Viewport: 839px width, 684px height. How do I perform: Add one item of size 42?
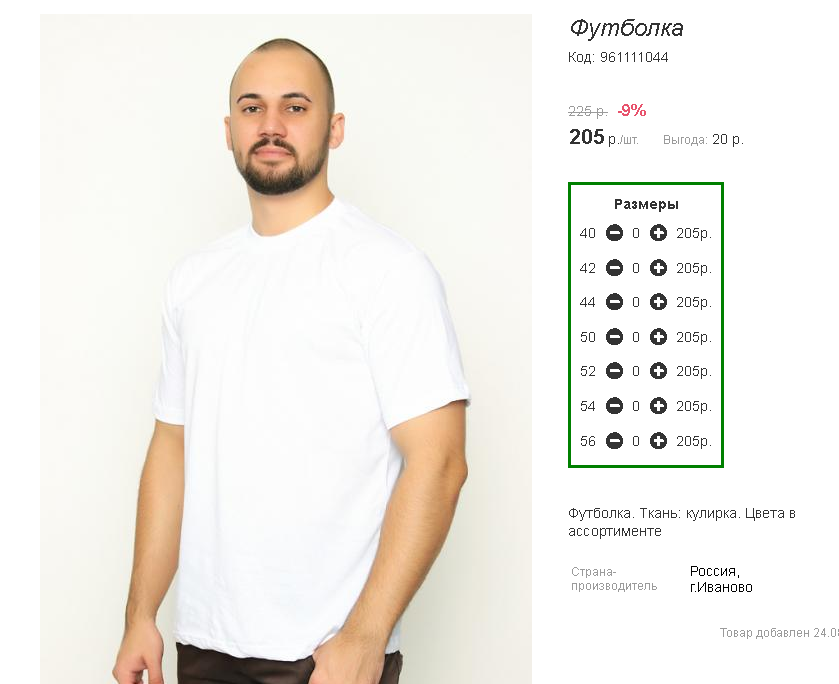pos(658,268)
